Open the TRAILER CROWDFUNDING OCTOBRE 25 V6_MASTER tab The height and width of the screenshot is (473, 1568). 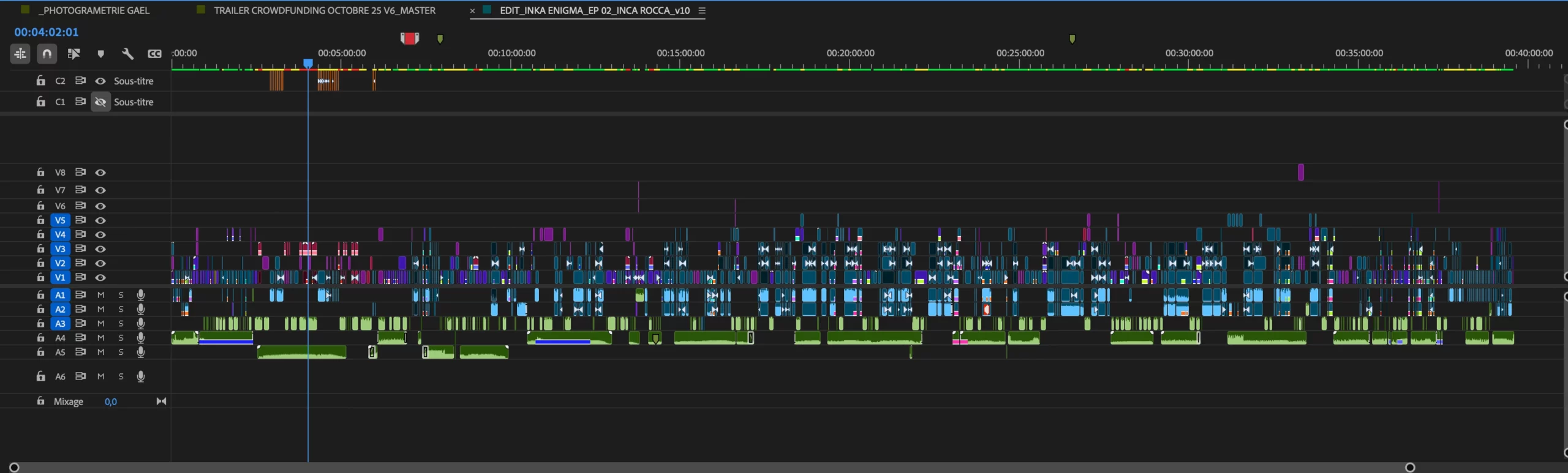coord(324,10)
